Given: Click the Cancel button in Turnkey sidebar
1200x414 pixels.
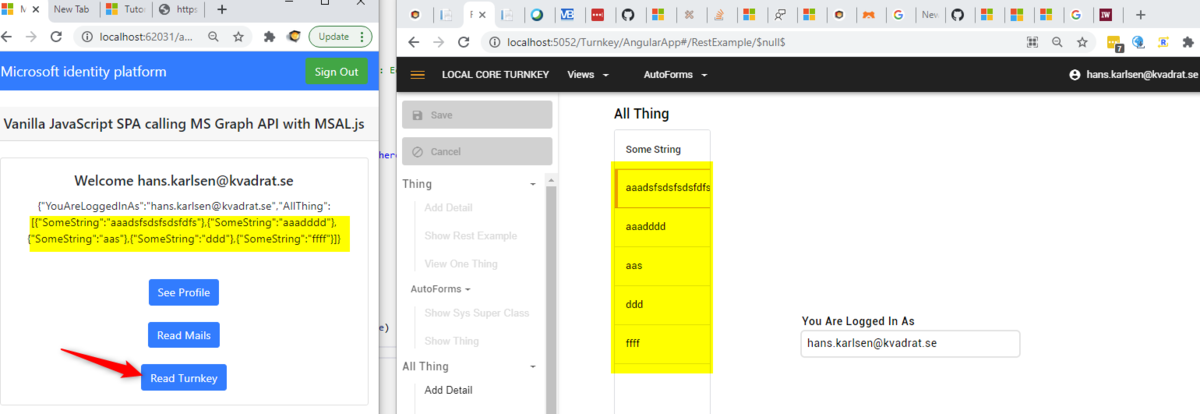Looking at the screenshot, I should [477, 152].
